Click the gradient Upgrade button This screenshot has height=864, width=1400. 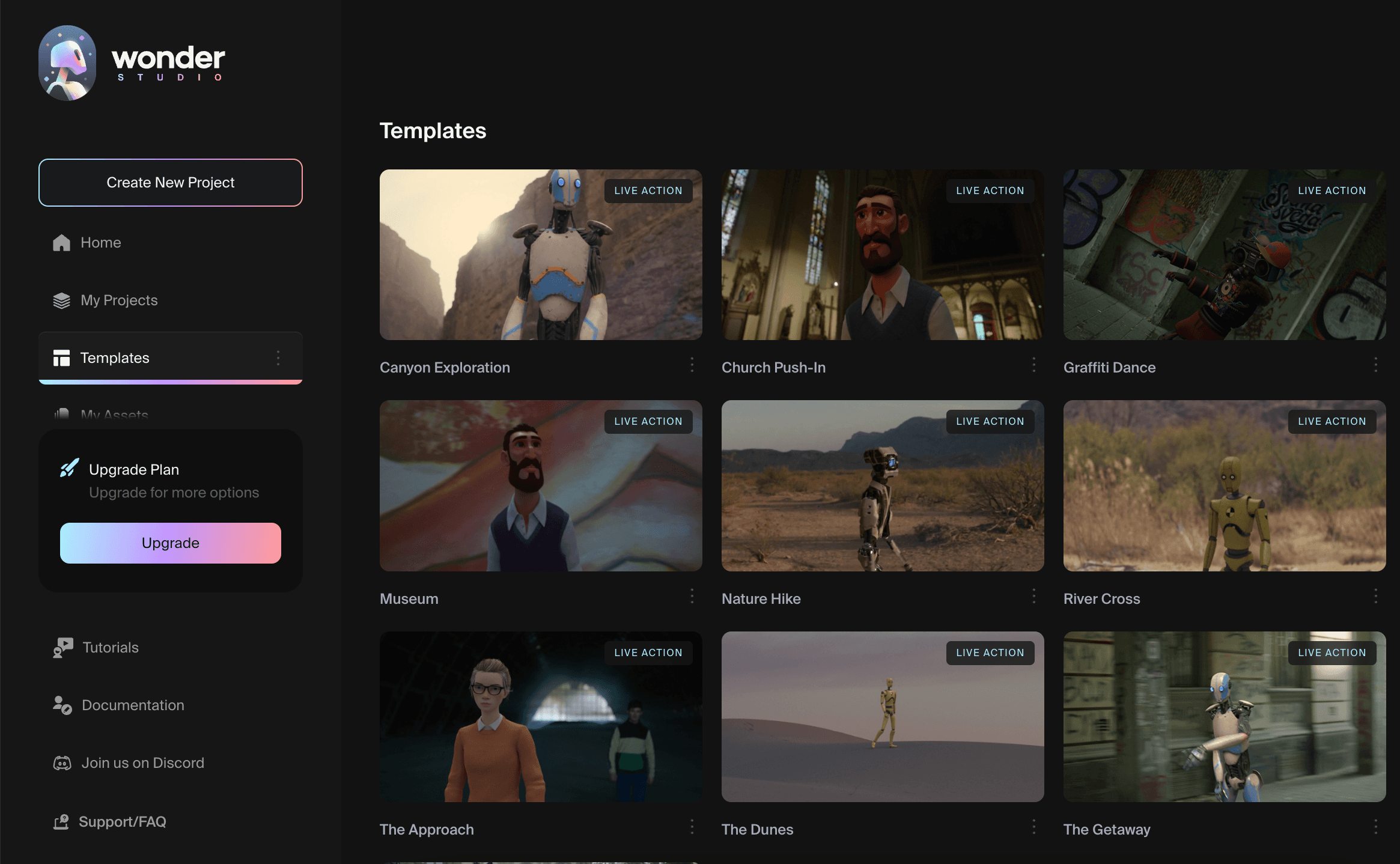[x=171, y=543]
